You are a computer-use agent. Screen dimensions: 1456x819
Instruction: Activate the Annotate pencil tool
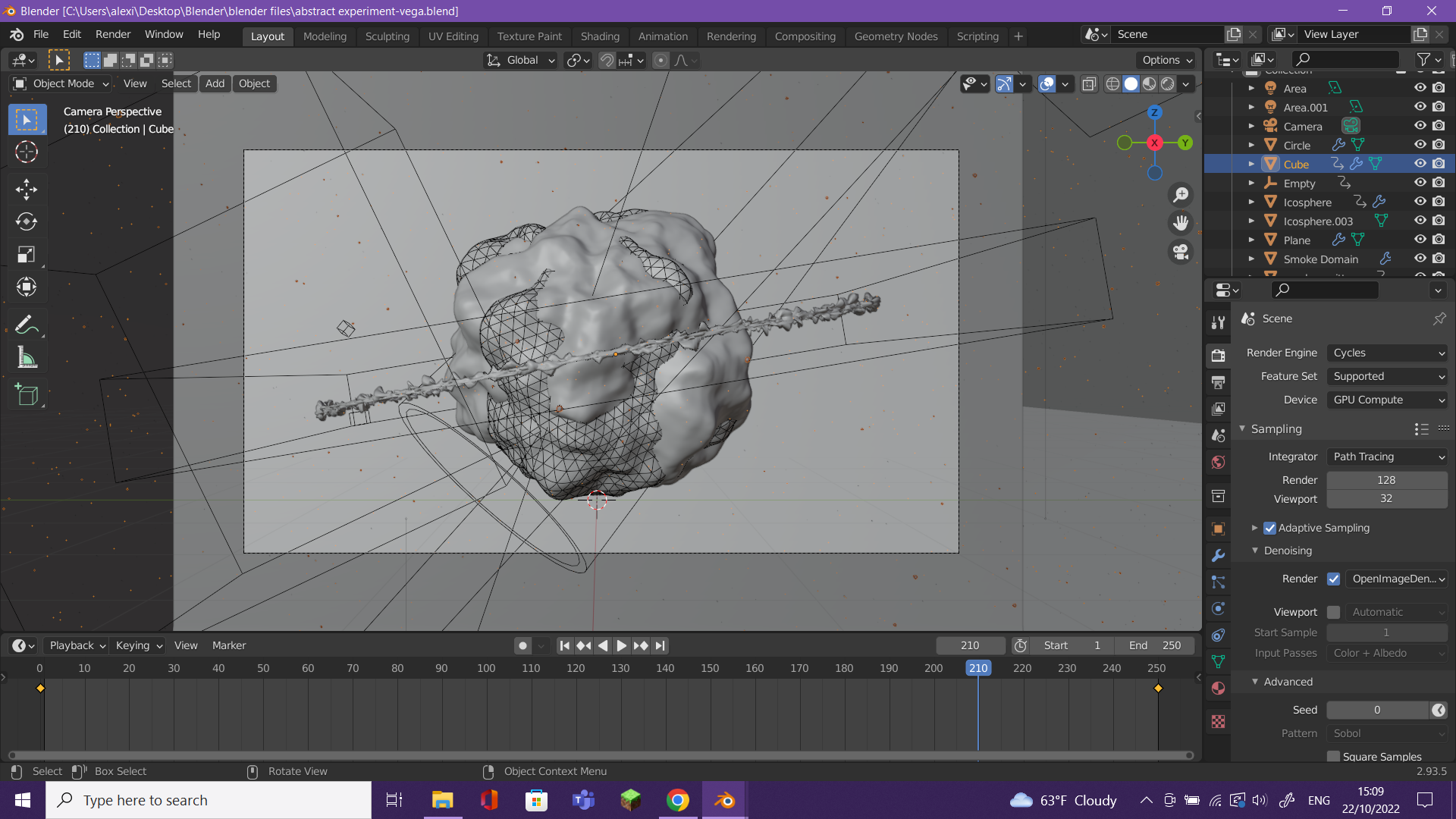(x=27, y=325)
